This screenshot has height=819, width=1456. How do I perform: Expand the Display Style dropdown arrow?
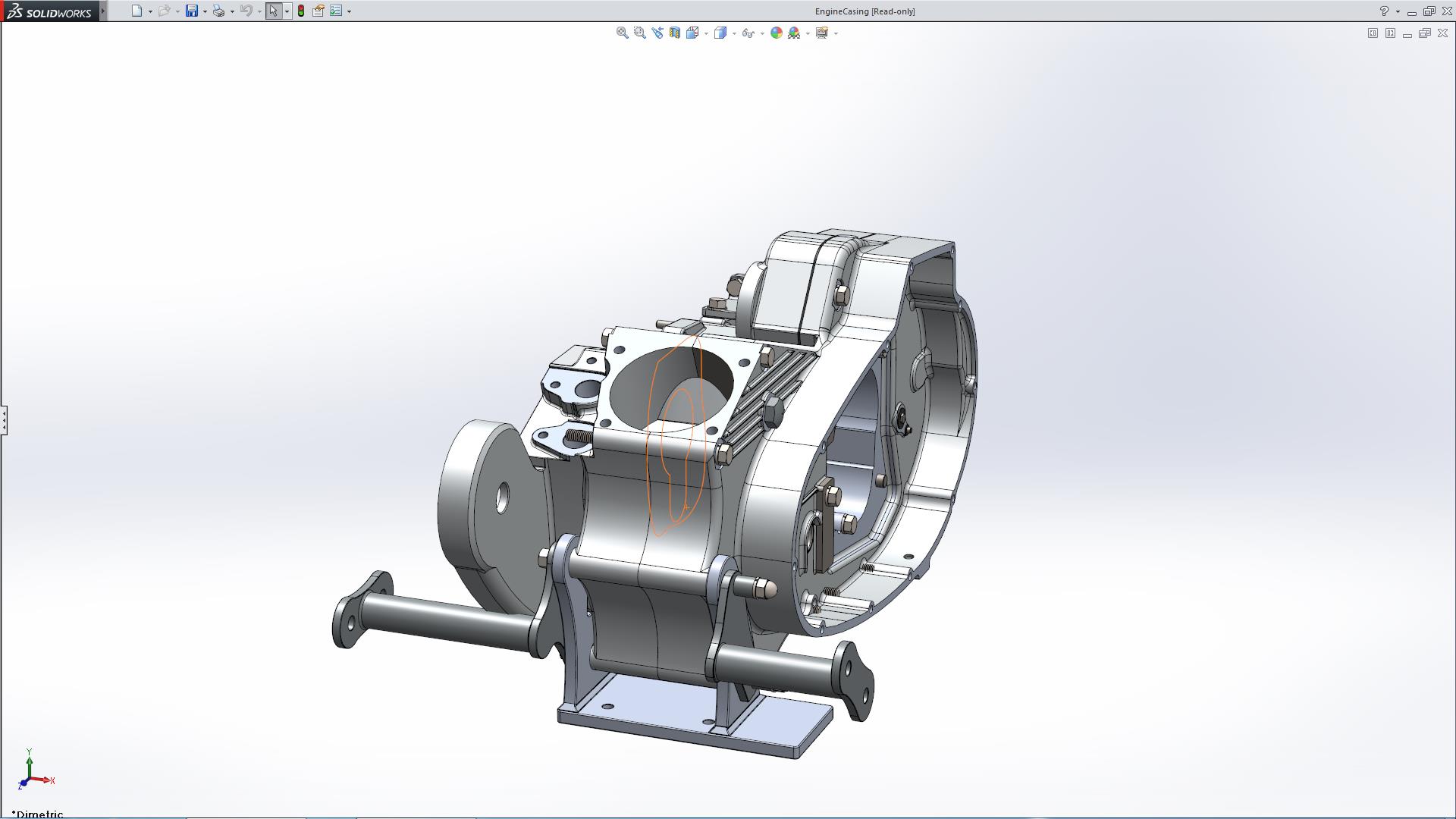pos(734,33)
